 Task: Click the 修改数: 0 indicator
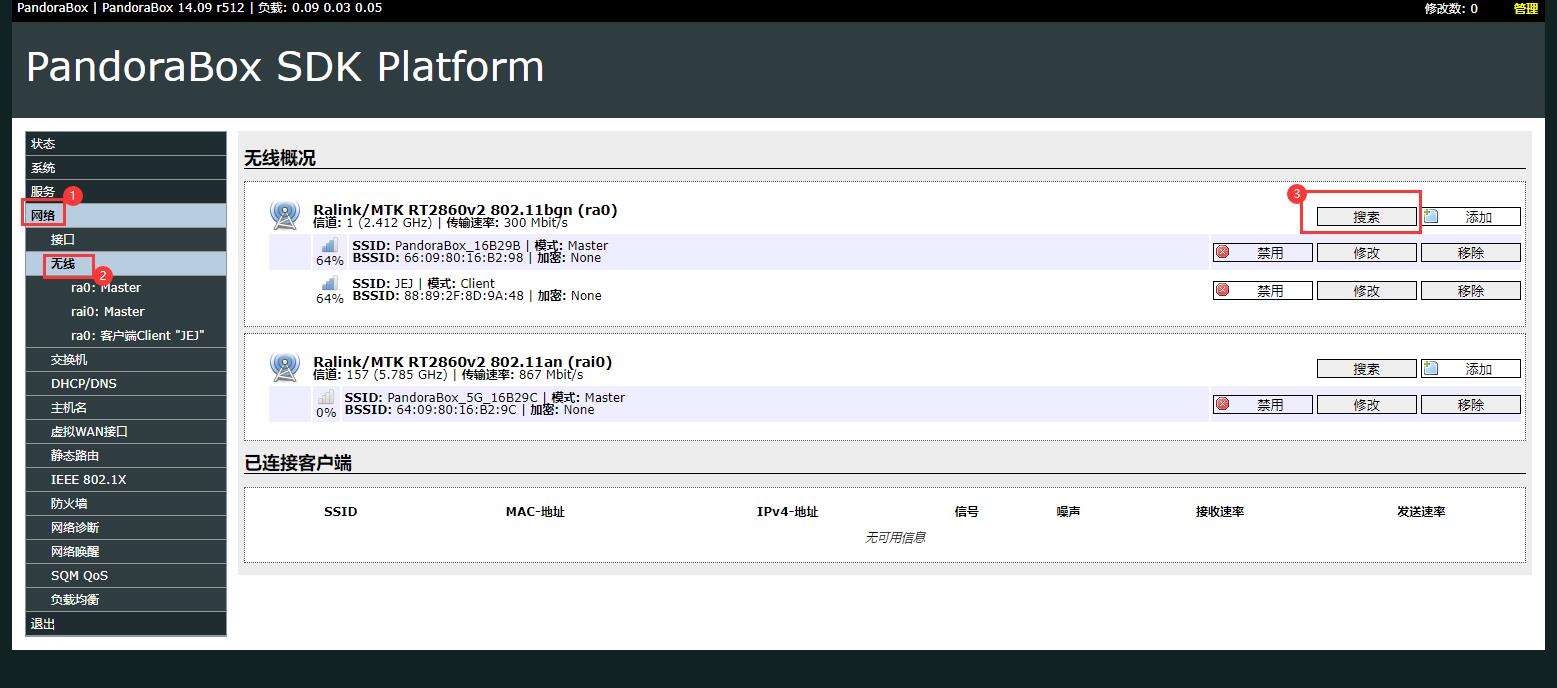(x=1451, y=8)
